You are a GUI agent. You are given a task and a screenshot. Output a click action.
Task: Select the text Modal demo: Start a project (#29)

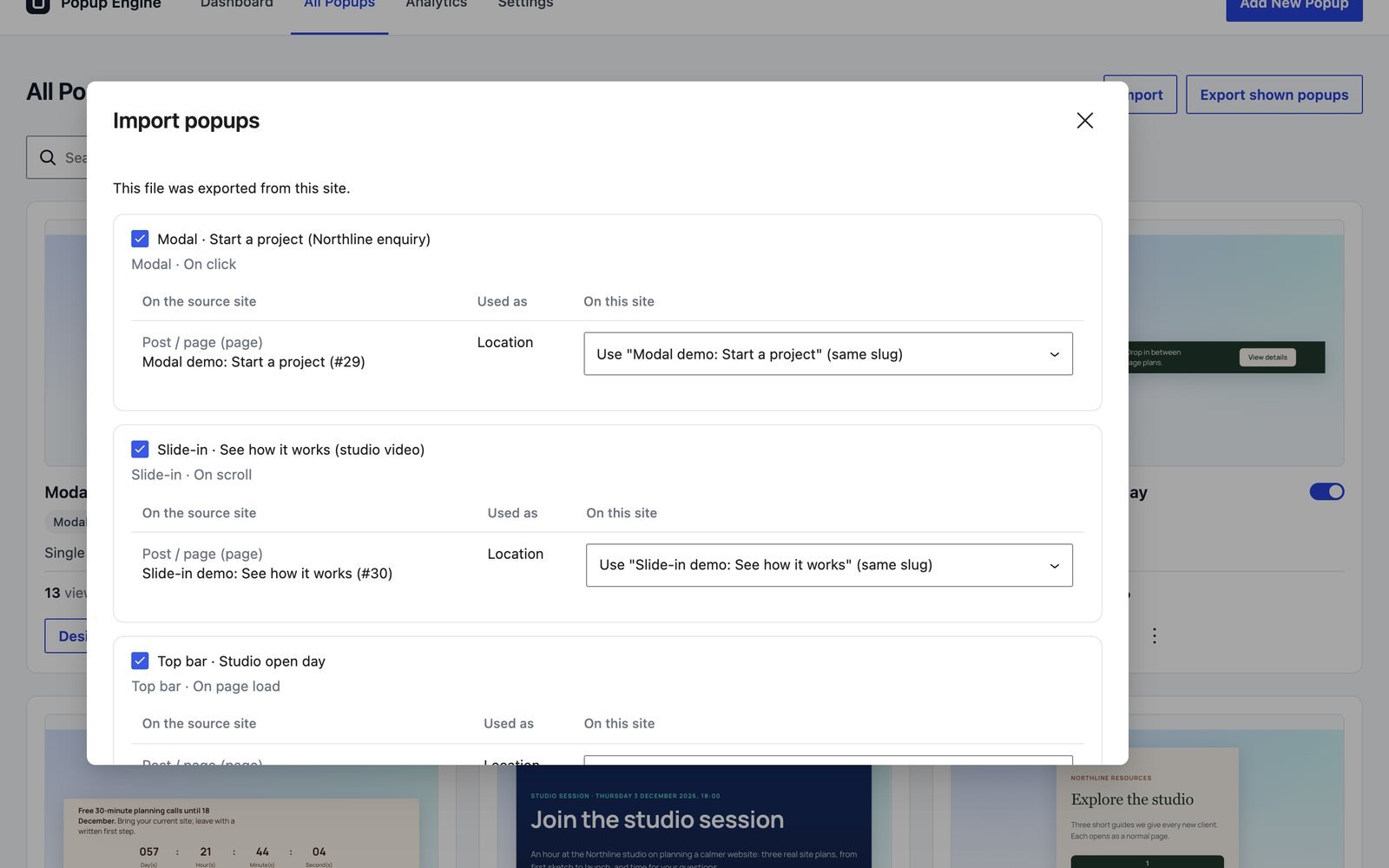click(x=253, y=362)
